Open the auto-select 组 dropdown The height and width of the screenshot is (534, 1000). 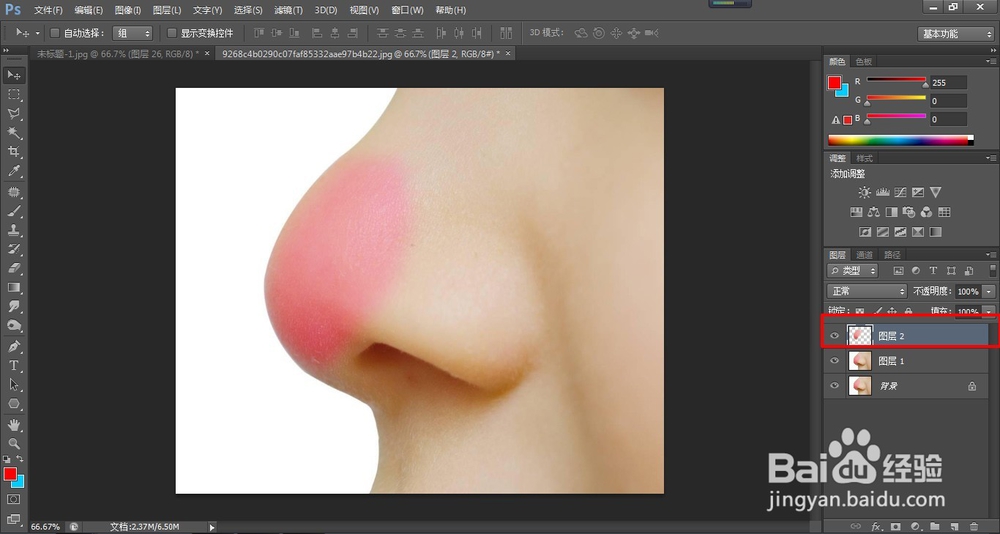pos(132,33)
